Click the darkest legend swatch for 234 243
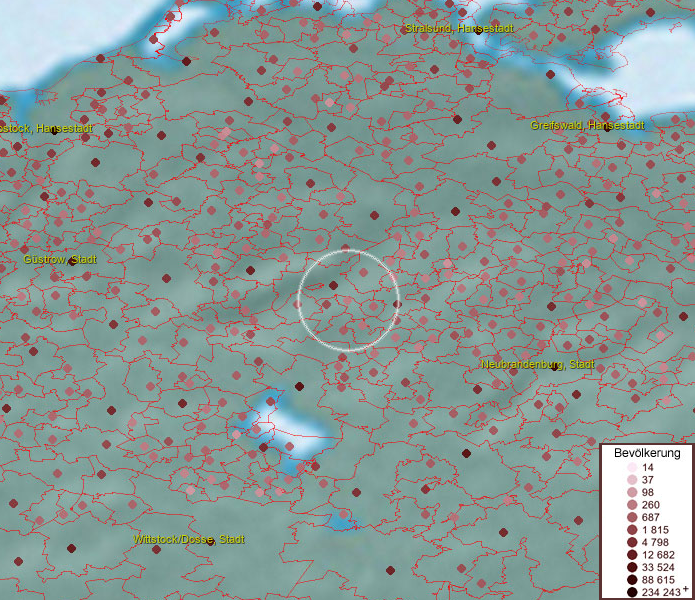 coord(633,592)
